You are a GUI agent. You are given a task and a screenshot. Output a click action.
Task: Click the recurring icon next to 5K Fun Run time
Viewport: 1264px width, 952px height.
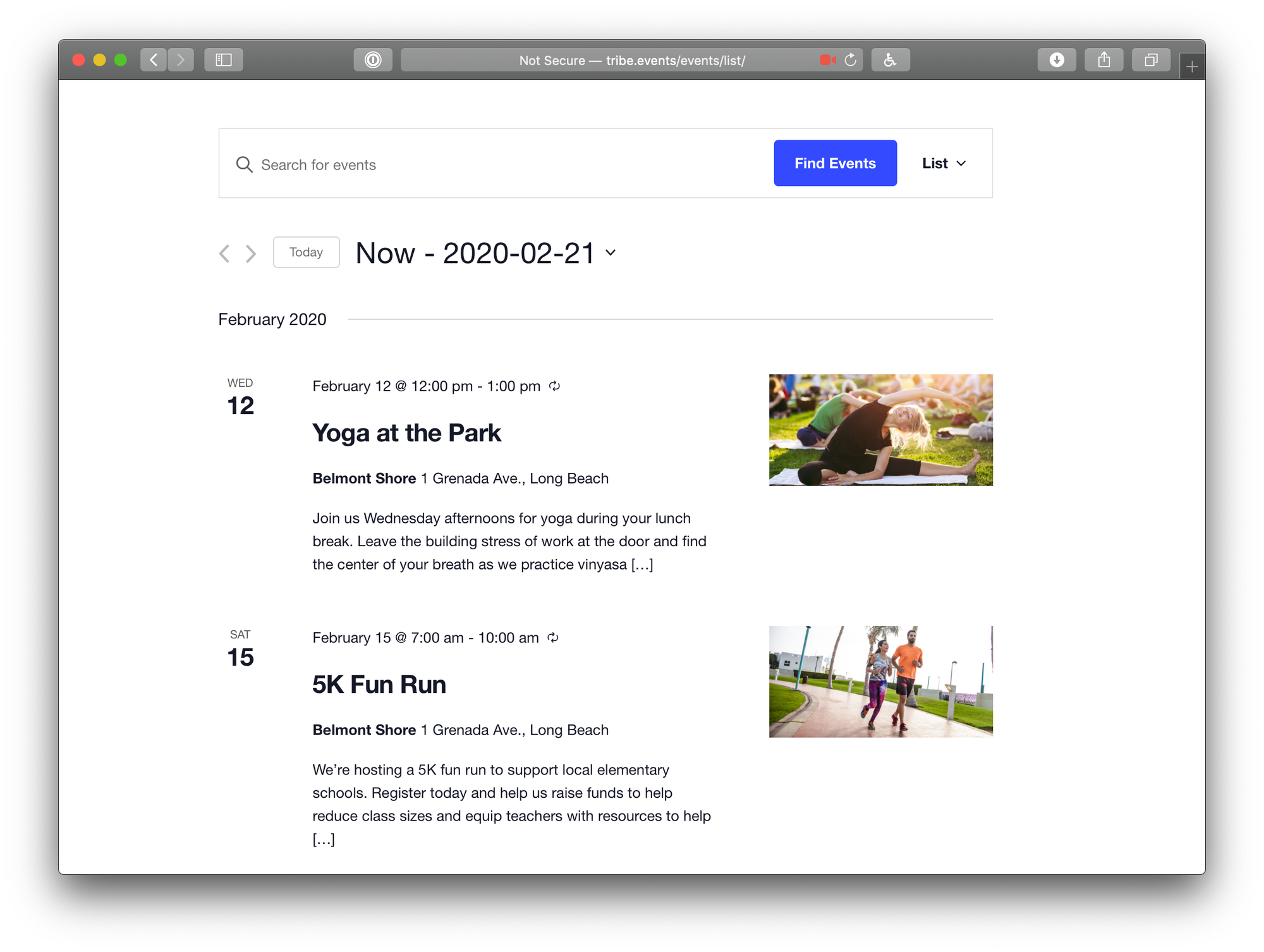coord(553,638)
